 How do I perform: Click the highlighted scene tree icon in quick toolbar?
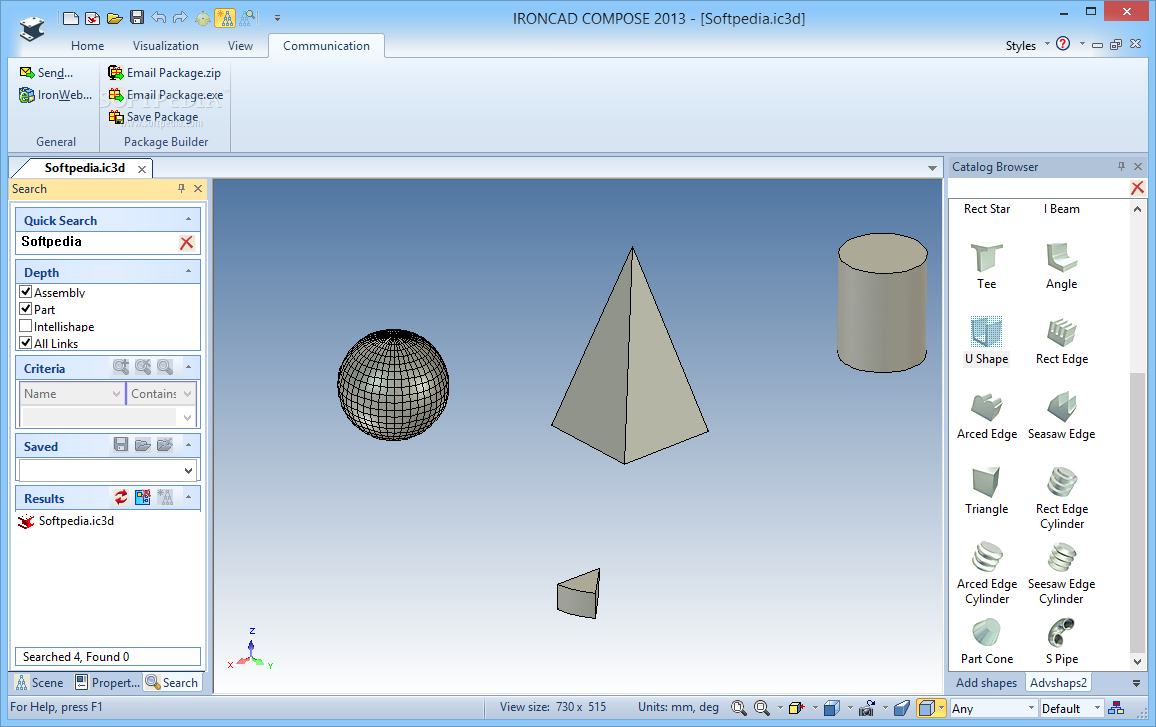point(225,18)
